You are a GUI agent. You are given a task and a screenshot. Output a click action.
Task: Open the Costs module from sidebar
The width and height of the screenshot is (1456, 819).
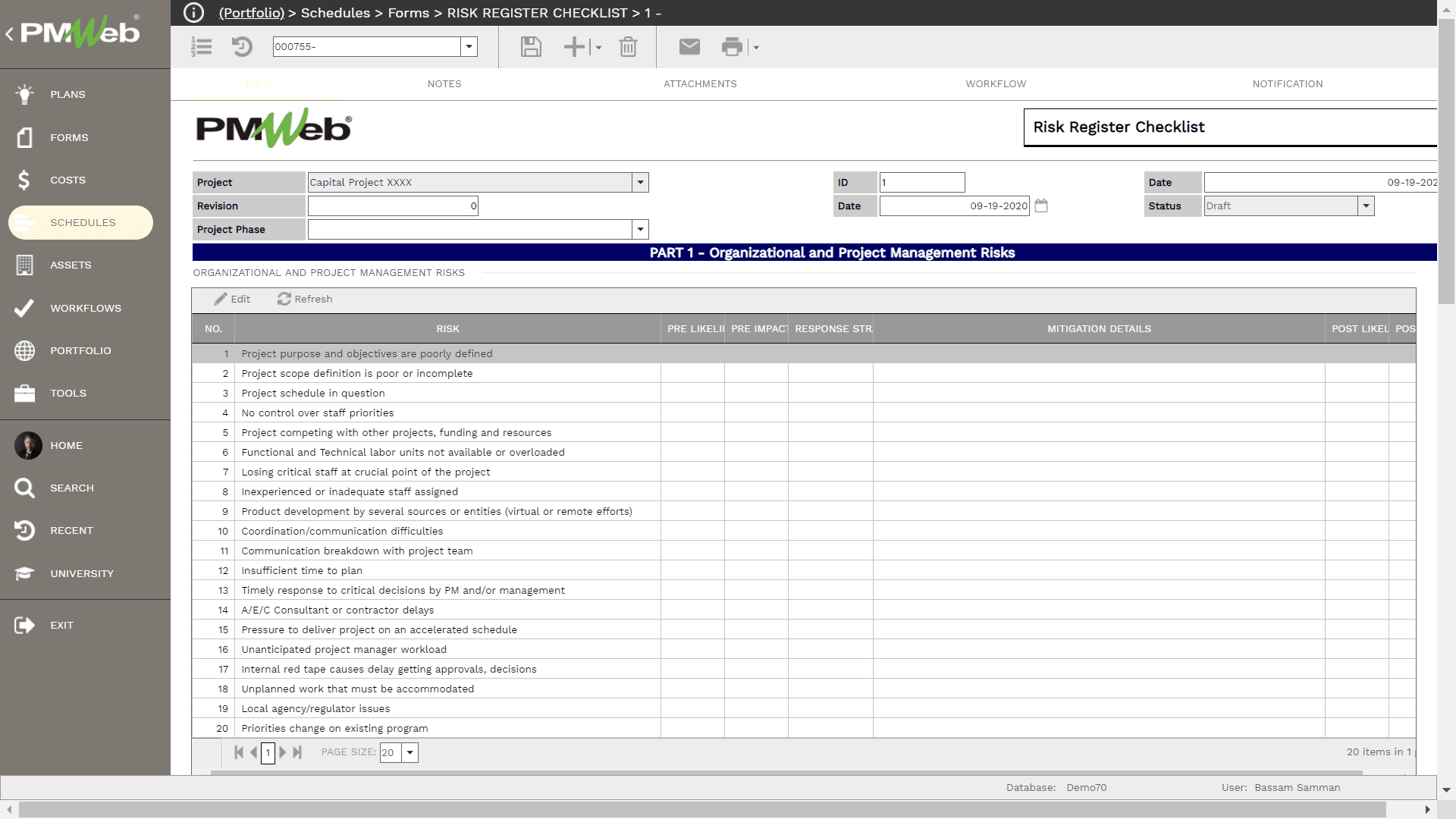67,180
